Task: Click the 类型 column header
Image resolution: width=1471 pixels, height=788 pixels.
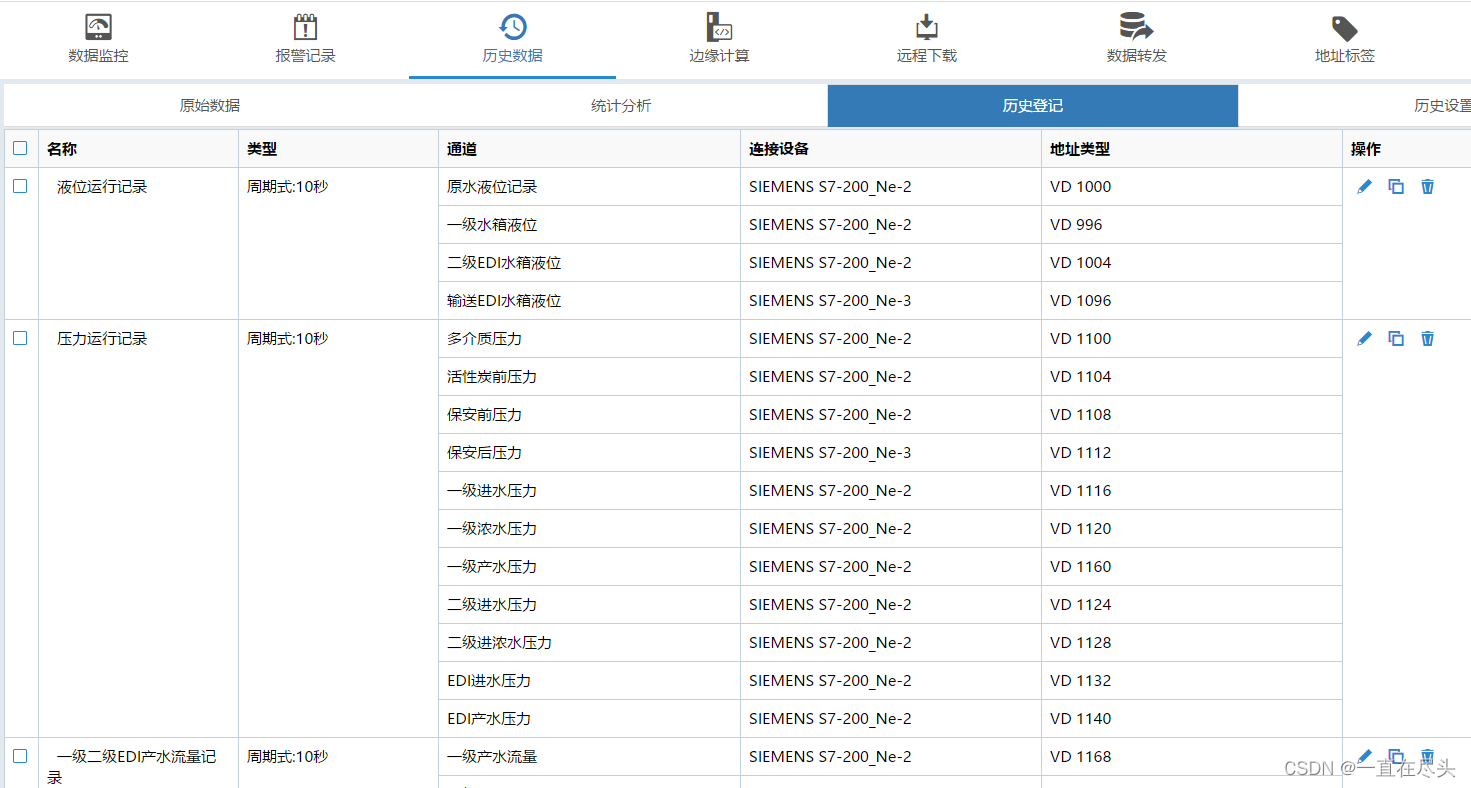Action: (x=338, y=149)
